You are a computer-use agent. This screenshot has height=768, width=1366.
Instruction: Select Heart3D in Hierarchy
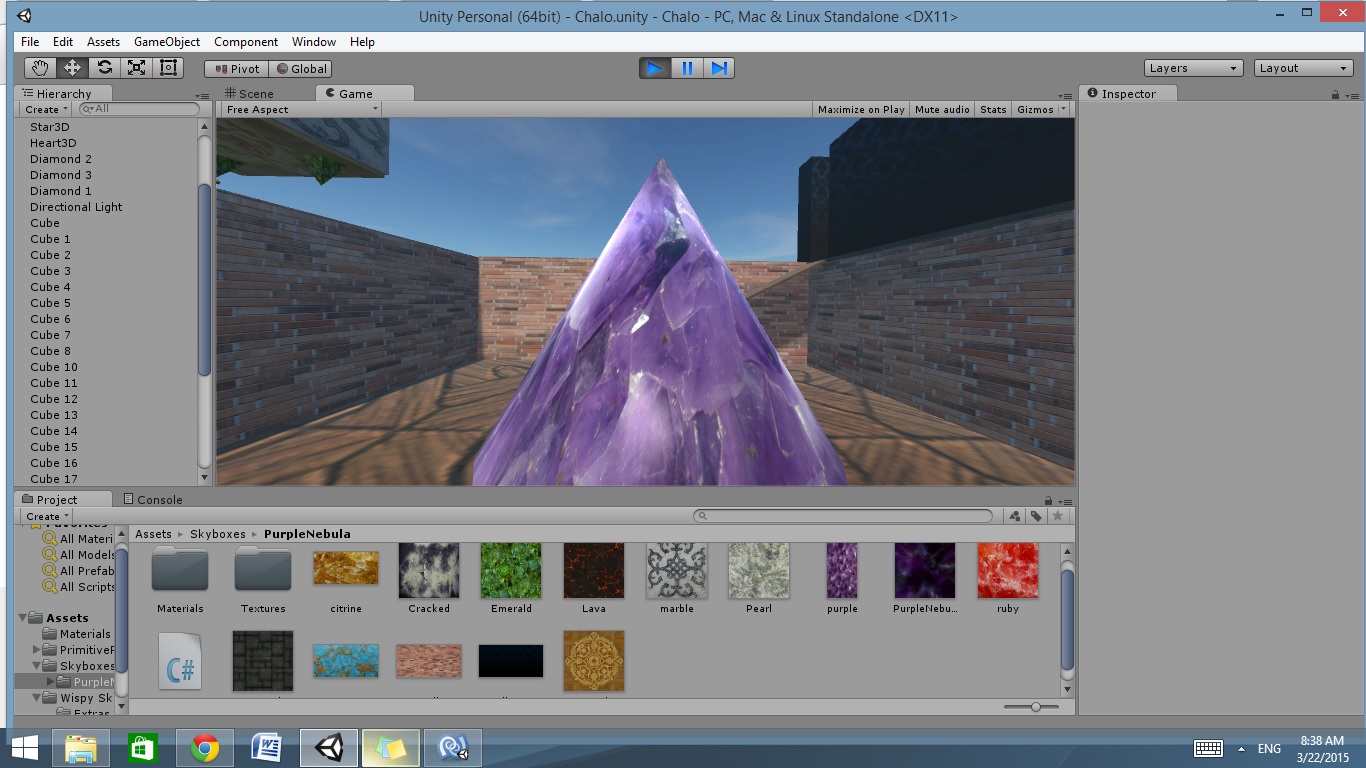pyautogui.click(x=53, y=143)
